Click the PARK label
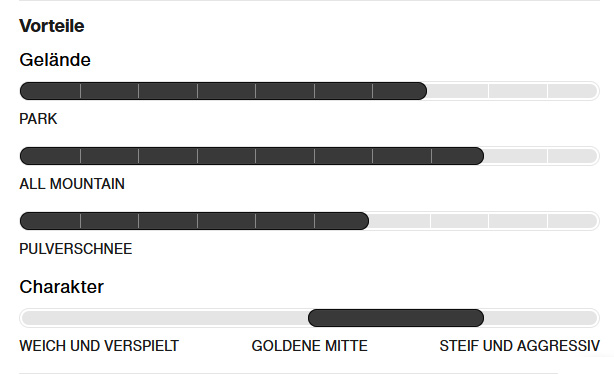The image size is (614, 374). pyautogui.click(x=38, y=119)
